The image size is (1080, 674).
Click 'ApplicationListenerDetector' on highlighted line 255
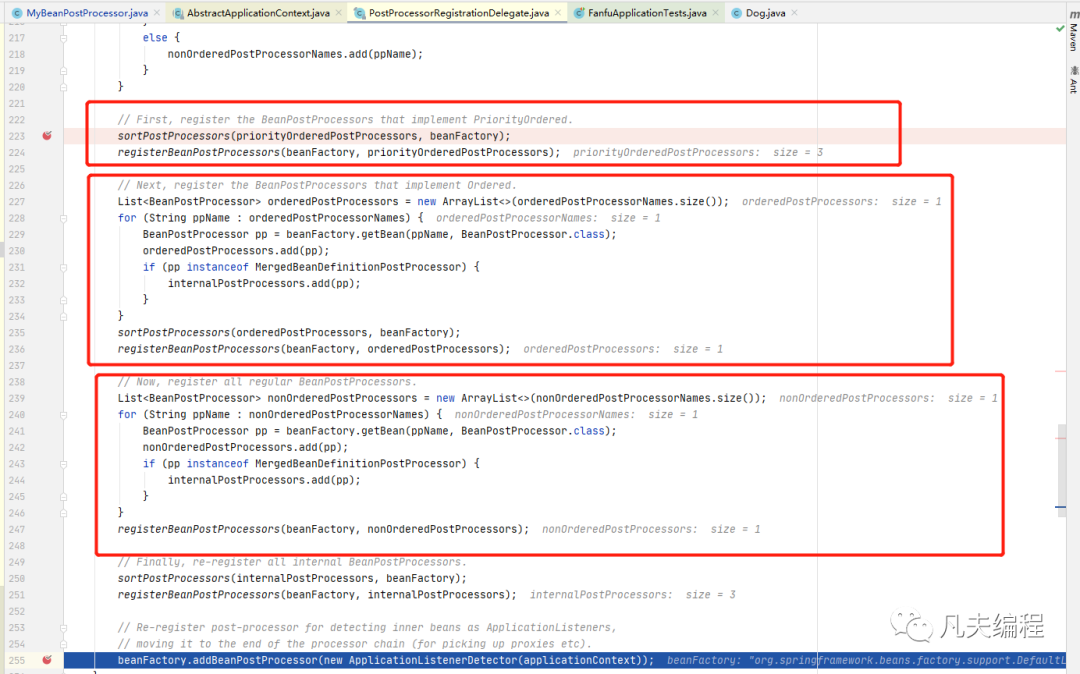point(433,660)
